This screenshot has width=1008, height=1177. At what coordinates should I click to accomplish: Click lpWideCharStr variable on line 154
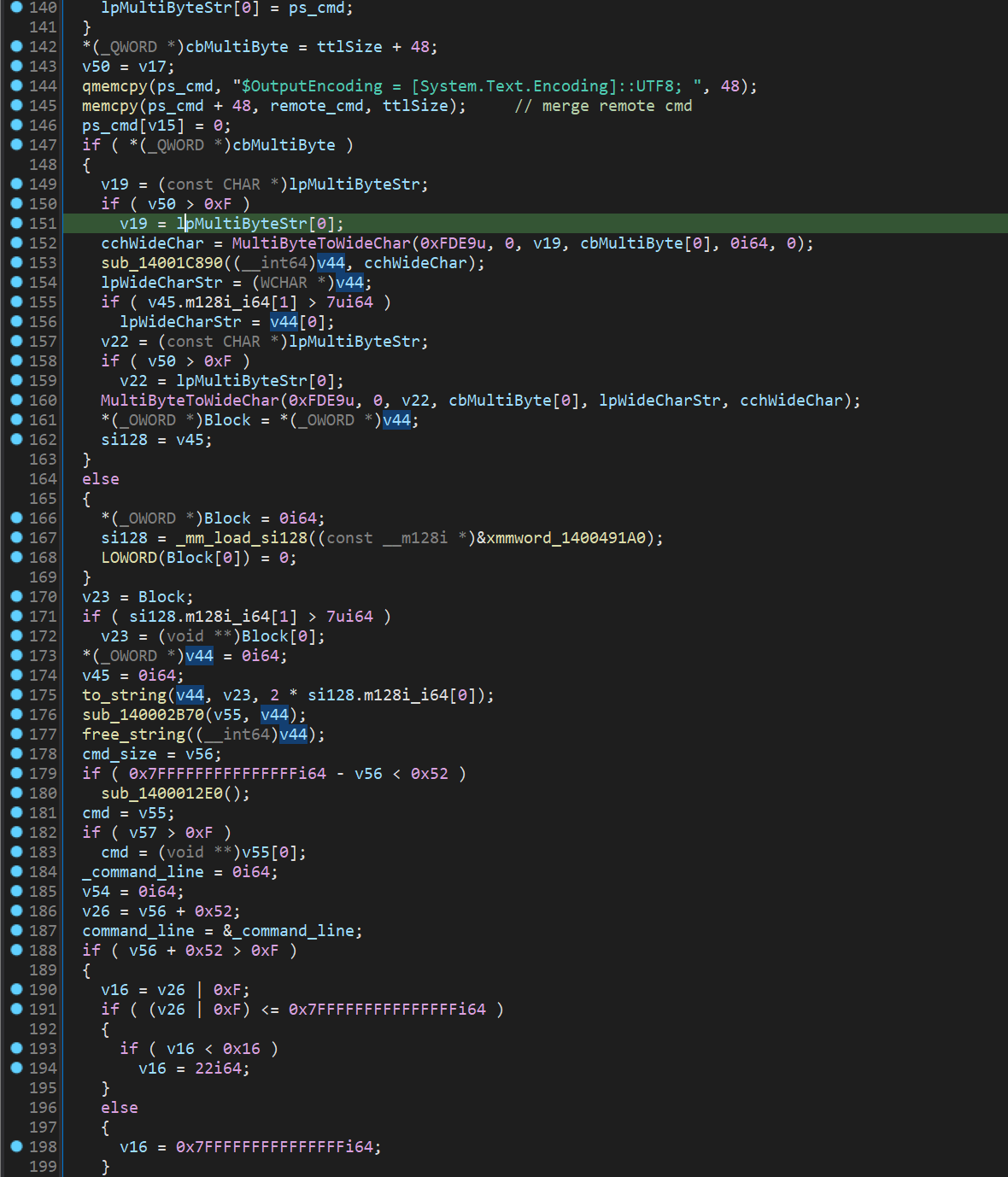[161, 283]
